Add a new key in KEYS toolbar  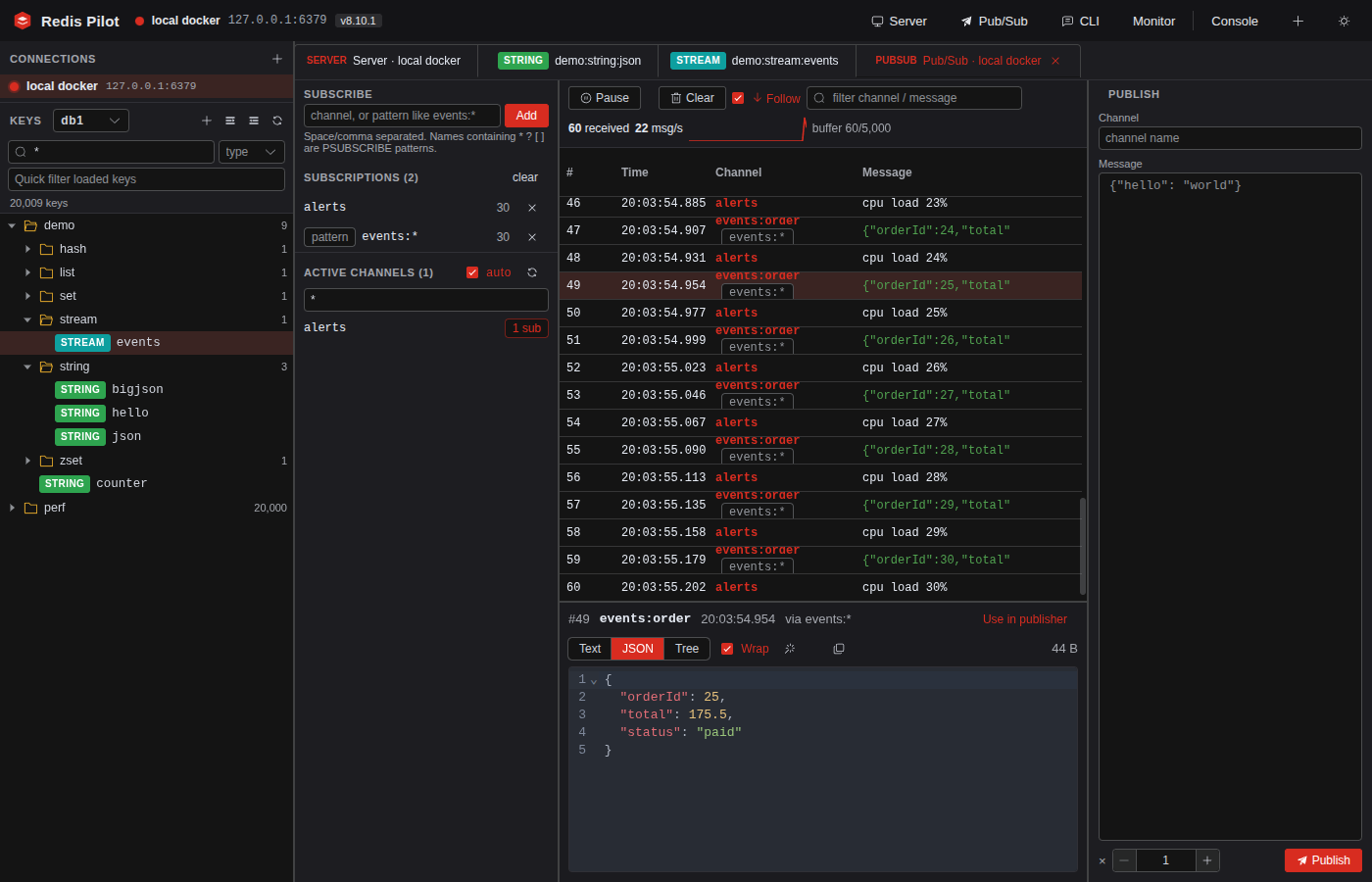click(x=207, y=121)
